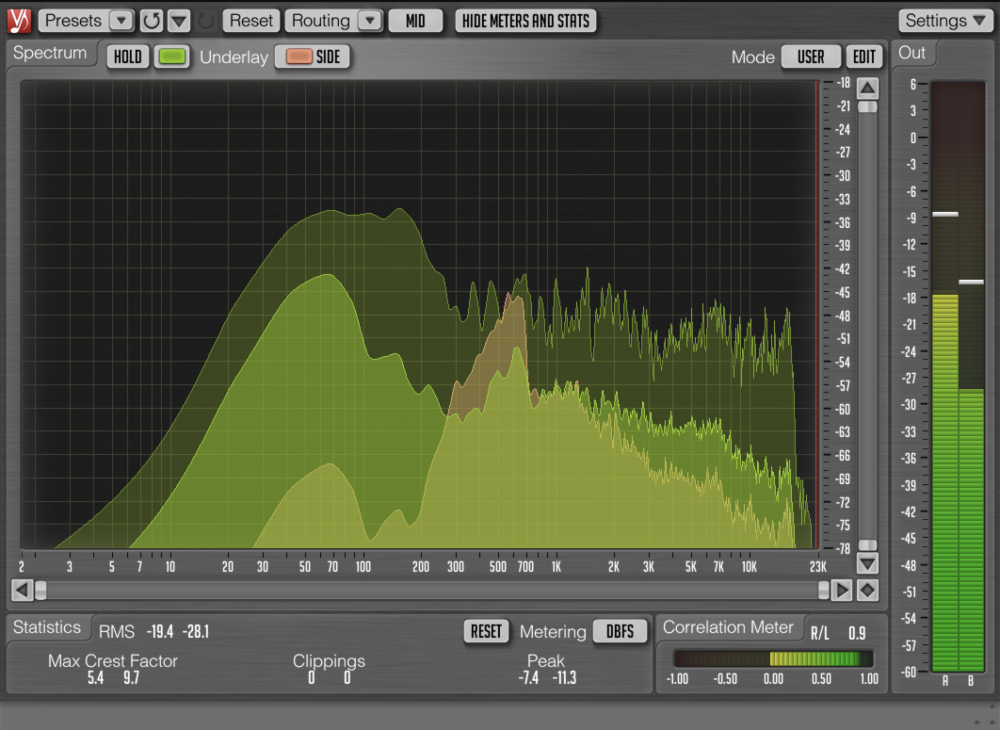Click the spectrum vertical scroll down arrow
Image resolution: width=1000 pixels, height=730 pixels.
coord(867,563)
